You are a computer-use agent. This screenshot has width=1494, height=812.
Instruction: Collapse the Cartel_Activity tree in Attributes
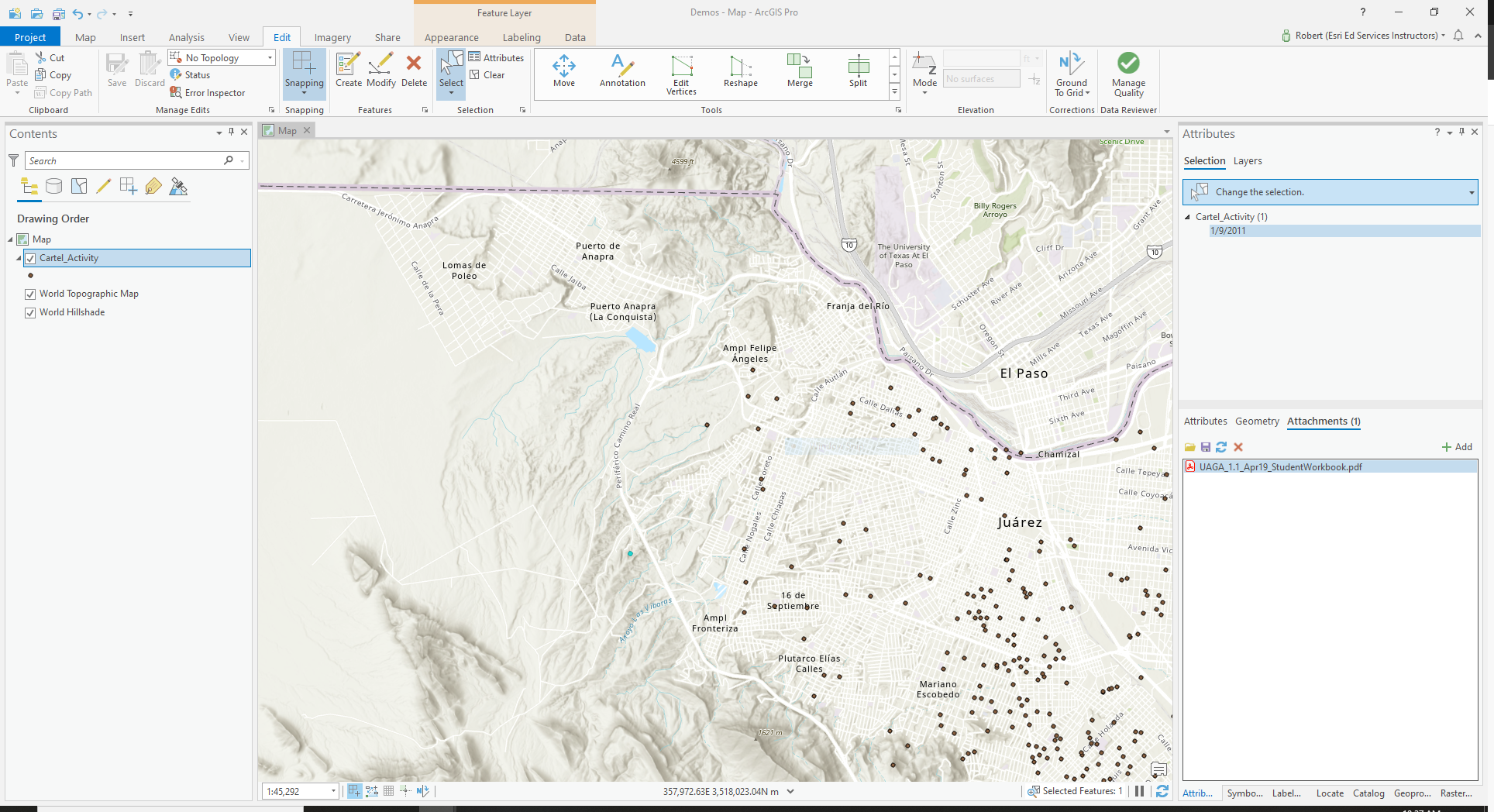click(x=1188, y=216)
